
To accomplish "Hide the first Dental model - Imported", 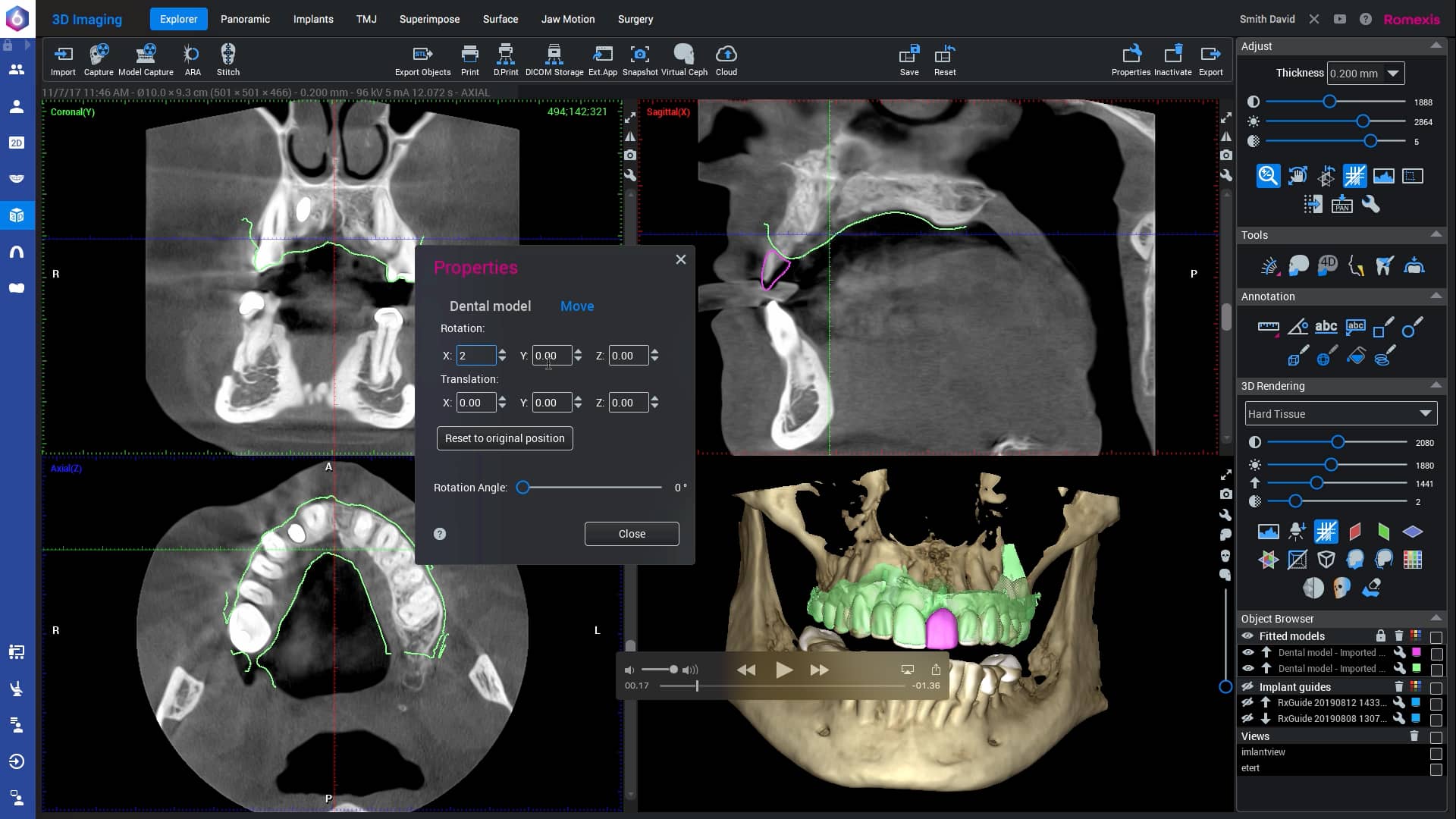I will [1248, 653].
